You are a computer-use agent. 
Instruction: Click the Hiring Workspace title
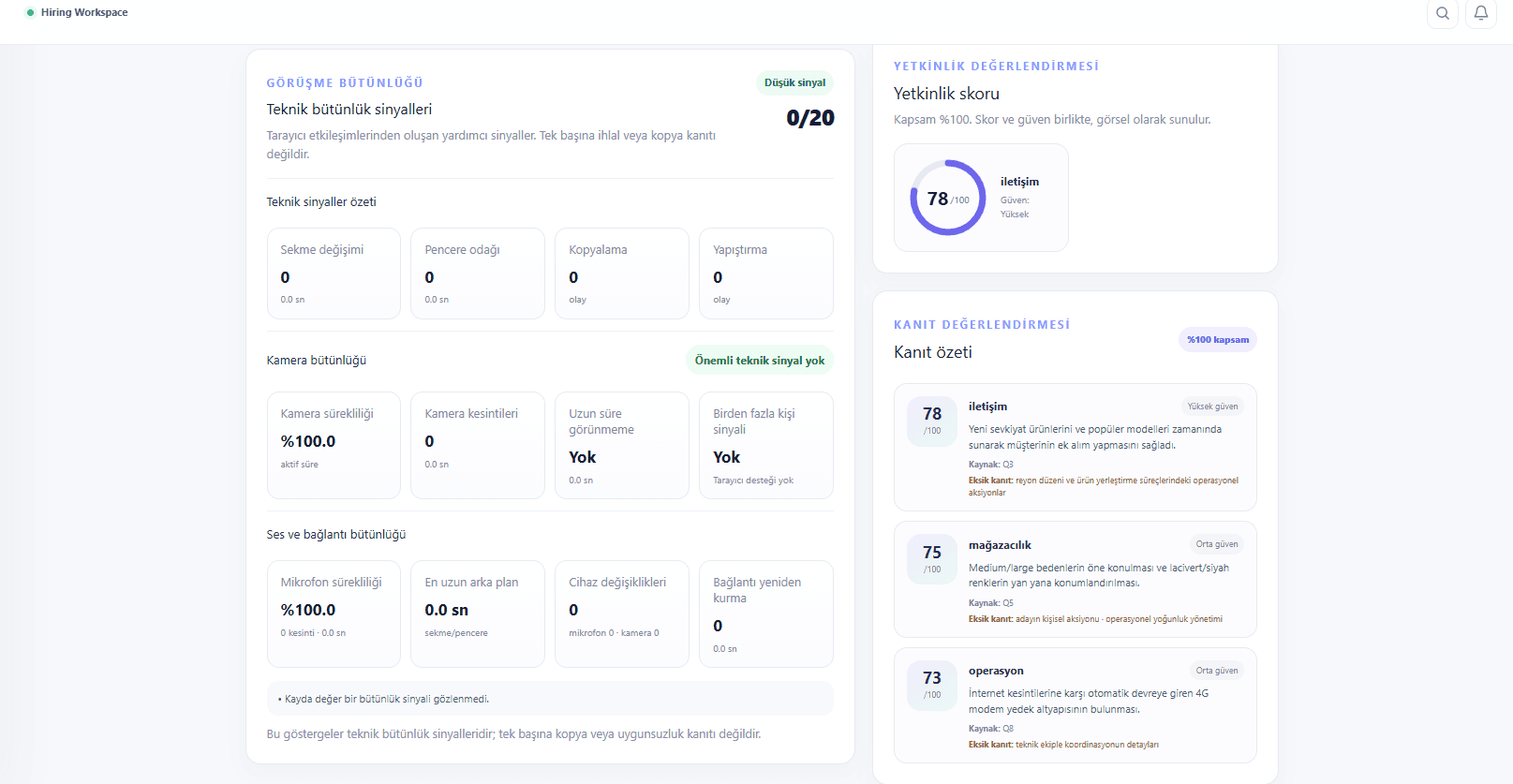(x=84, y=12)
